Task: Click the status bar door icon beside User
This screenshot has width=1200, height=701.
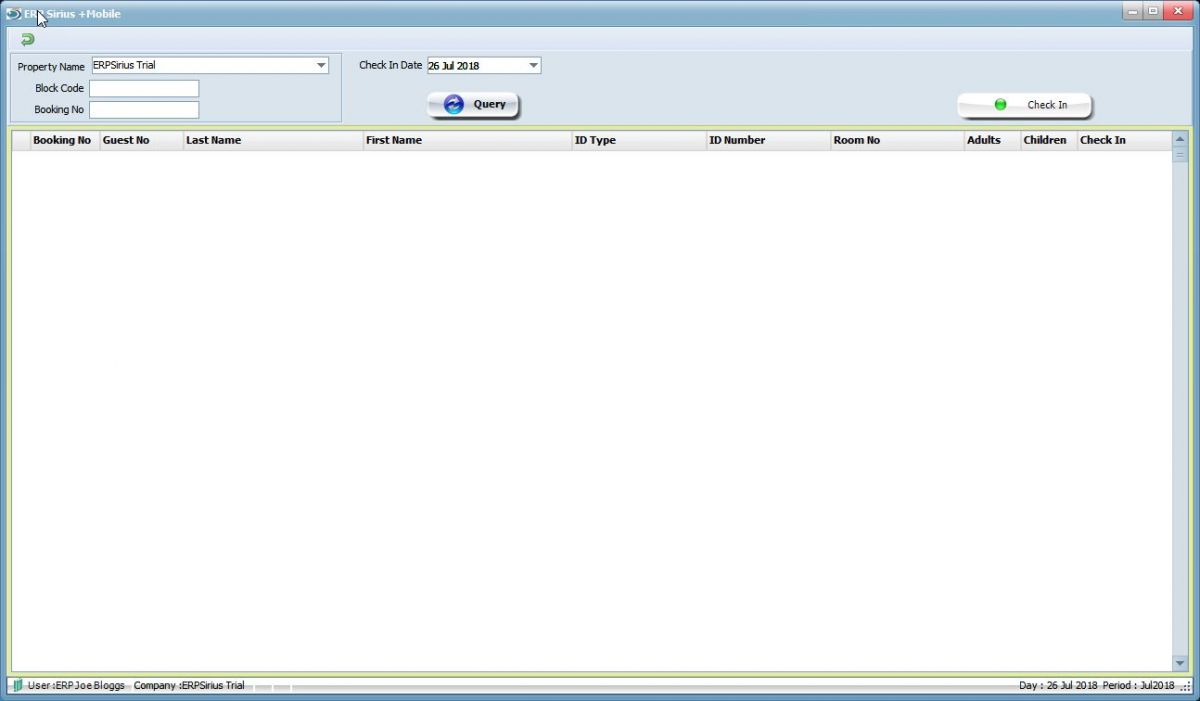Action: (17, 686)
